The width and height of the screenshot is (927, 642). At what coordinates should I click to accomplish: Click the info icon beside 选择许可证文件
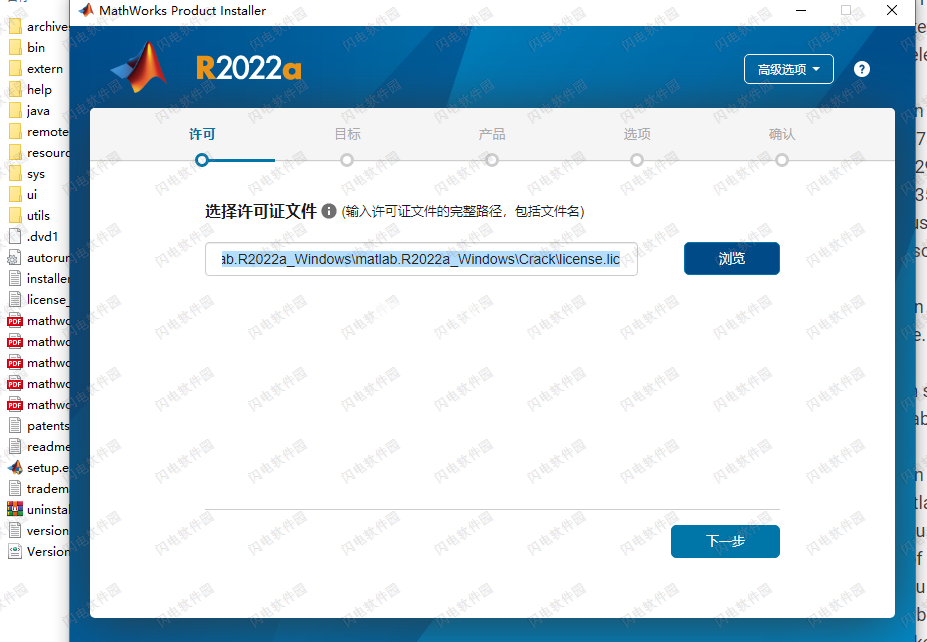coord(329,211)
